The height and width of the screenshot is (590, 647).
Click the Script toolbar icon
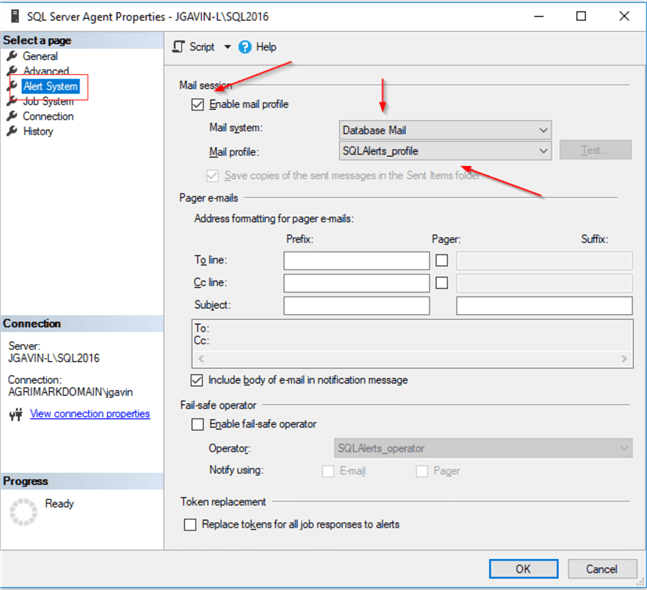[x=178, y=47]
